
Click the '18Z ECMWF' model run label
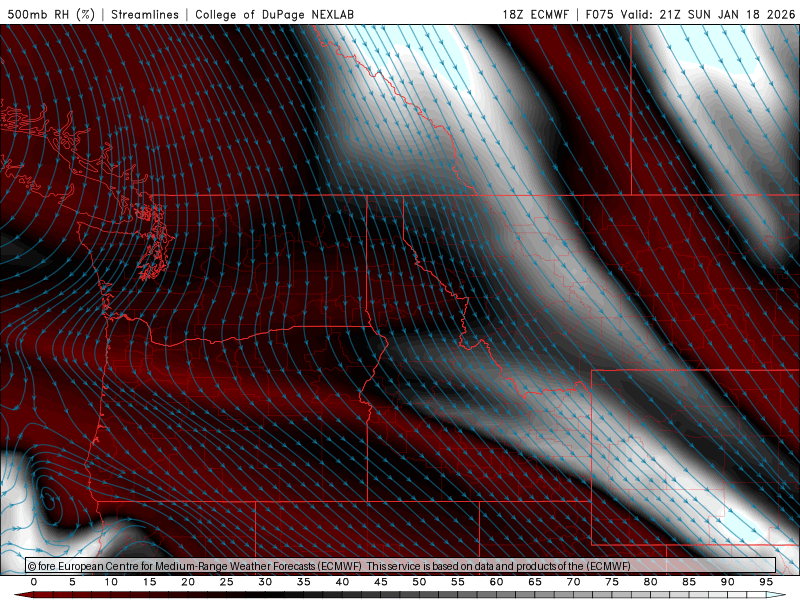point(535,14)
